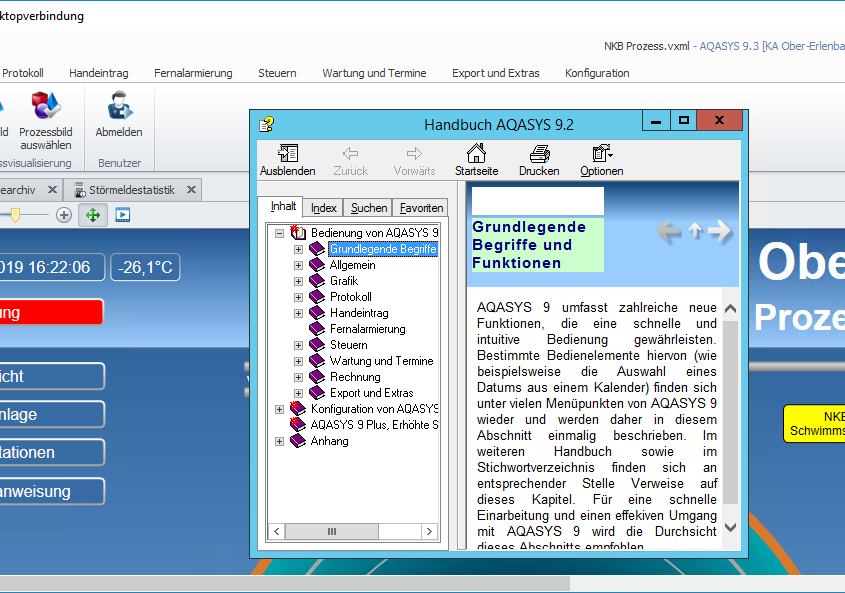Viewport: 845px width, 593px height.
Task: Close the Störmeldestatistik tab
Action: click(191, 190)
